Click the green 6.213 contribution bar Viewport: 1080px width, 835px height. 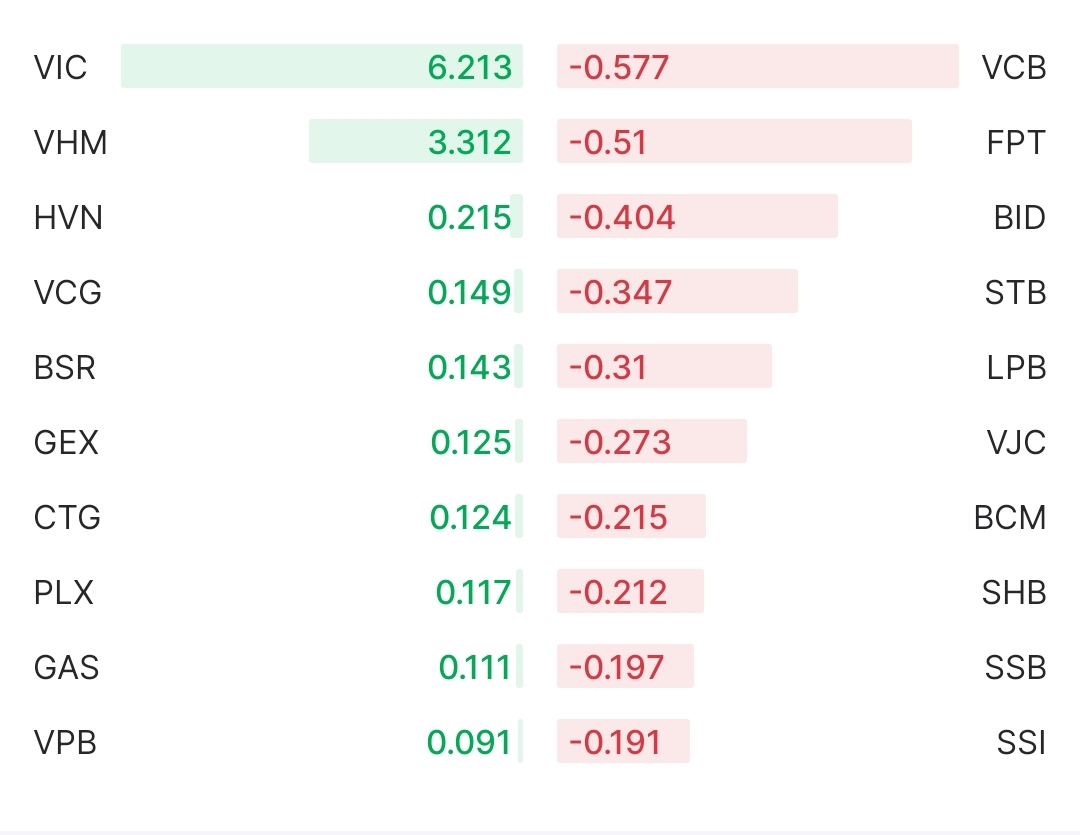322,67
